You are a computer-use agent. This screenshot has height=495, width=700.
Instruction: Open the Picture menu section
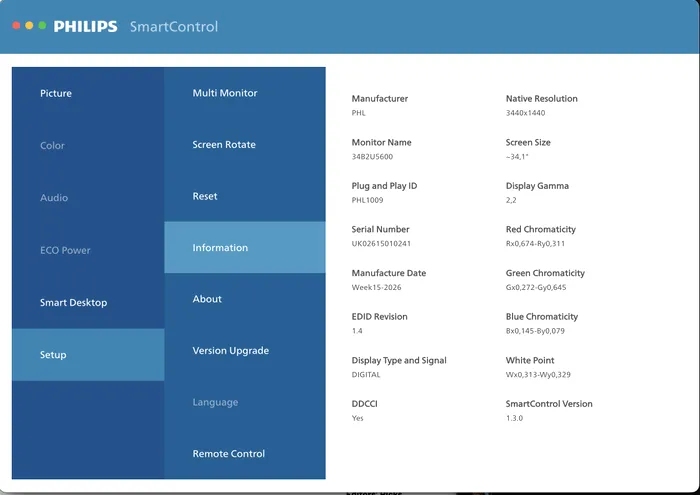click(88, 93)
